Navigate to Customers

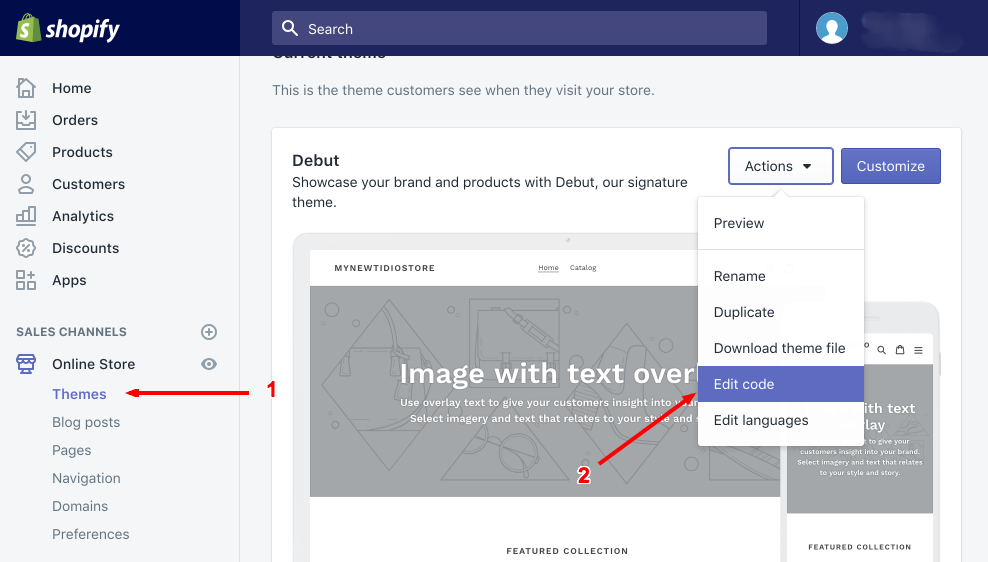(89, 185)
